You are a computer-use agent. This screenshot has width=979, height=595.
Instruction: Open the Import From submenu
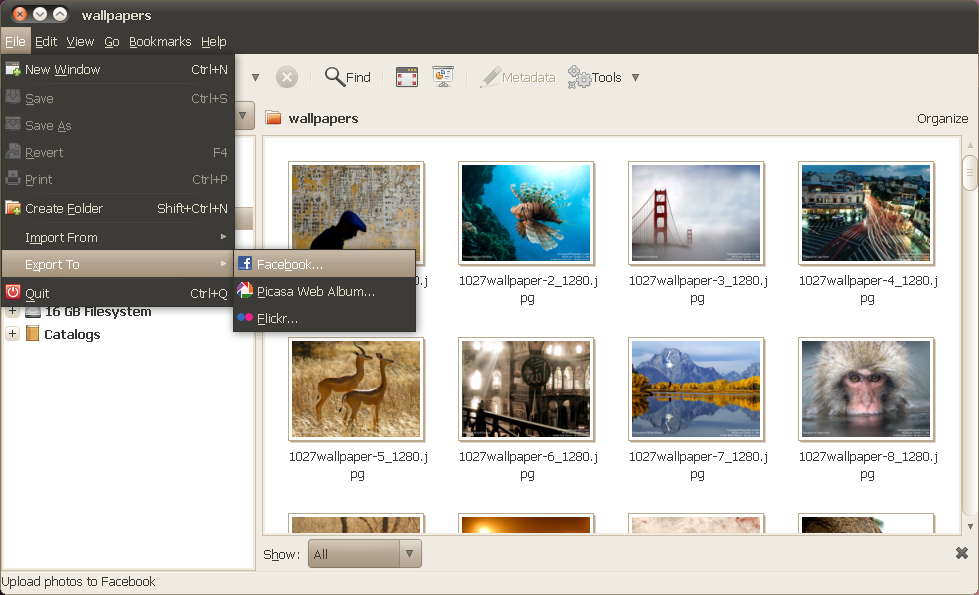click(117, 237)
